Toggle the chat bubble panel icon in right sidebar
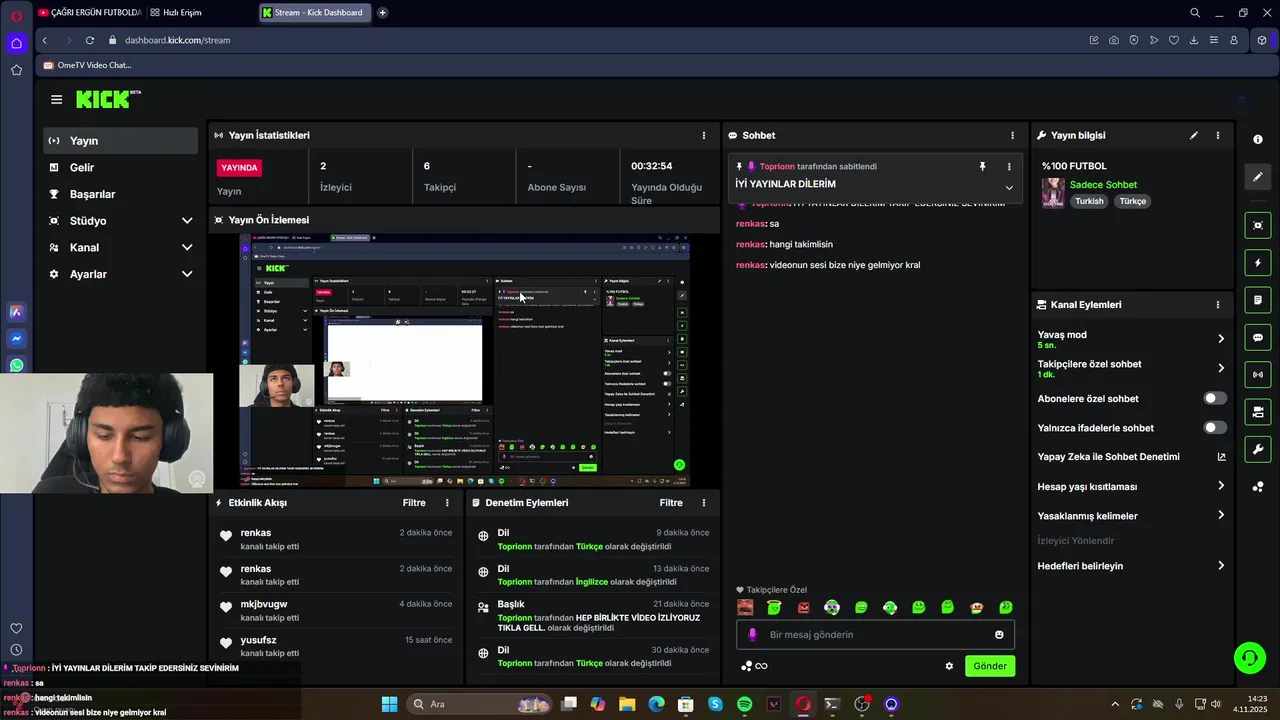Viewport: 1280px width, 720px height. [x=1258, y=337]
